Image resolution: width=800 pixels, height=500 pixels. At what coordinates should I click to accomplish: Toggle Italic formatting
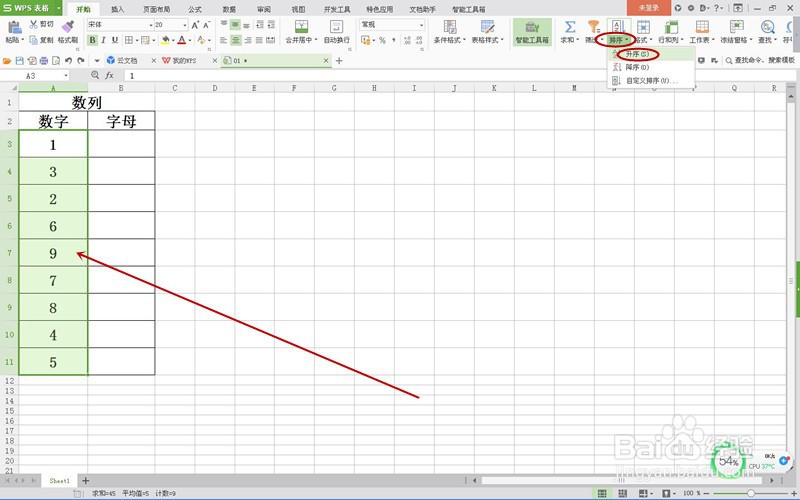pos(104,40)
